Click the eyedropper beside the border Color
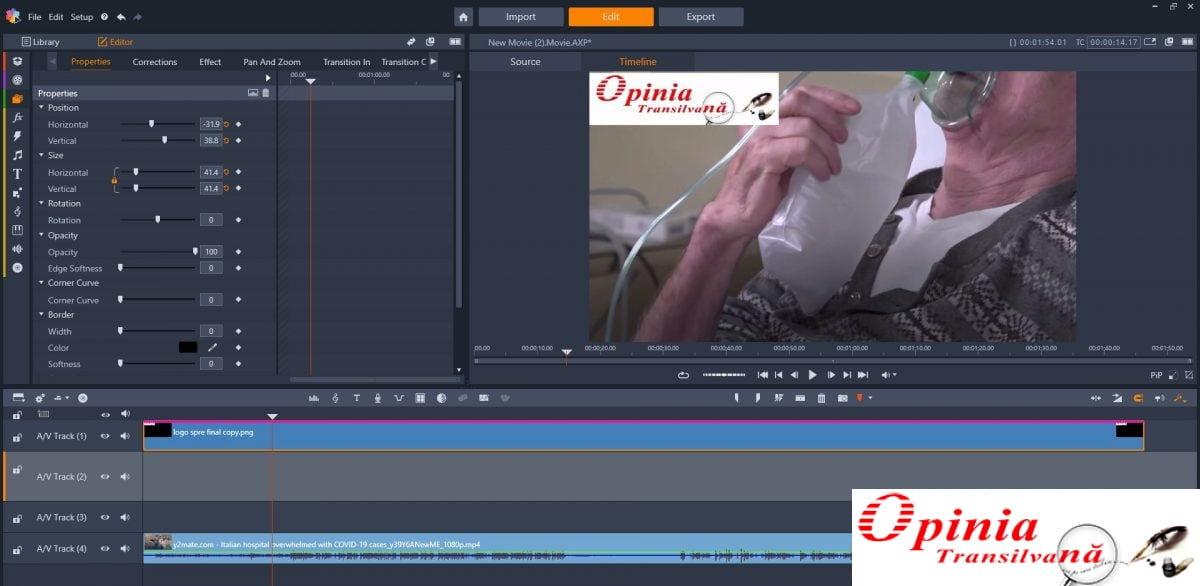This screenshot has width=1200, height=586. coord(212,347)
